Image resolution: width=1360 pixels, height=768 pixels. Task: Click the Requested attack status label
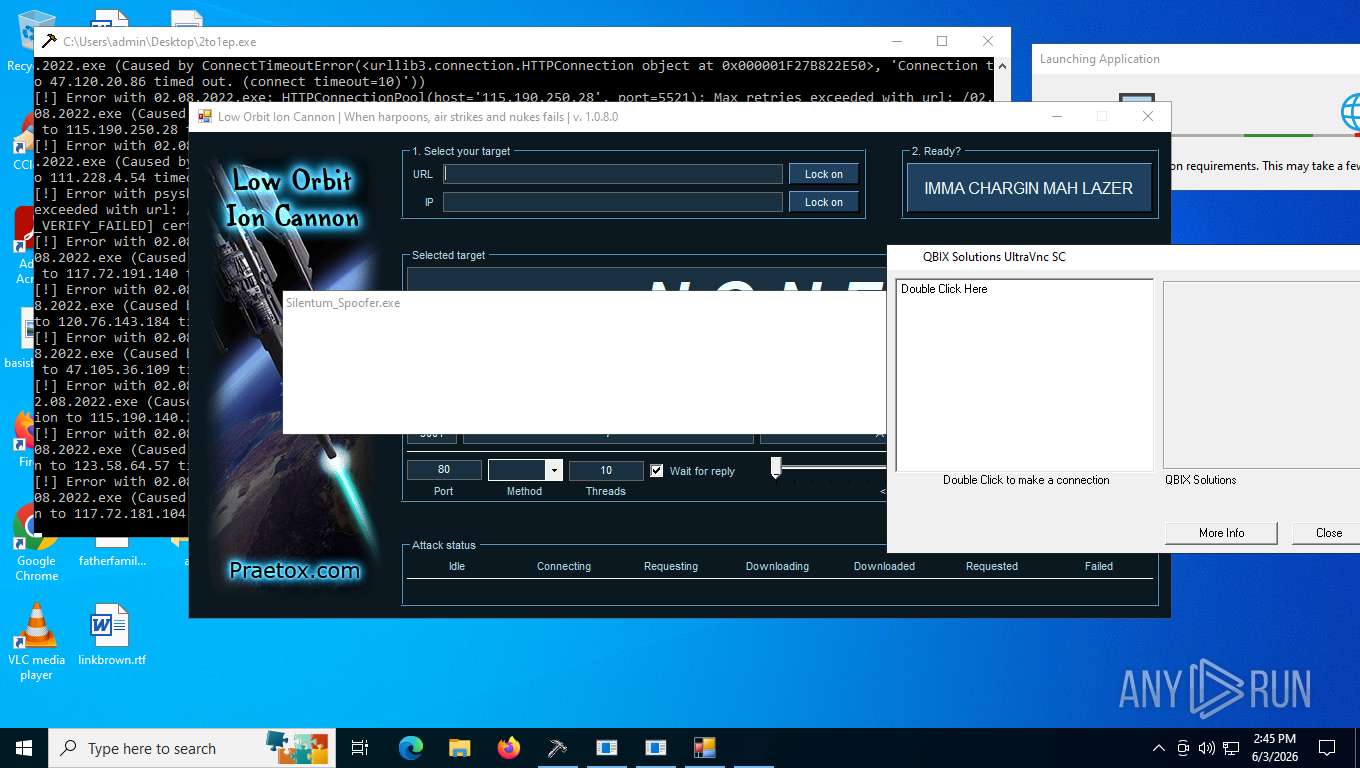pyautogui.click(x=992, y=566)
